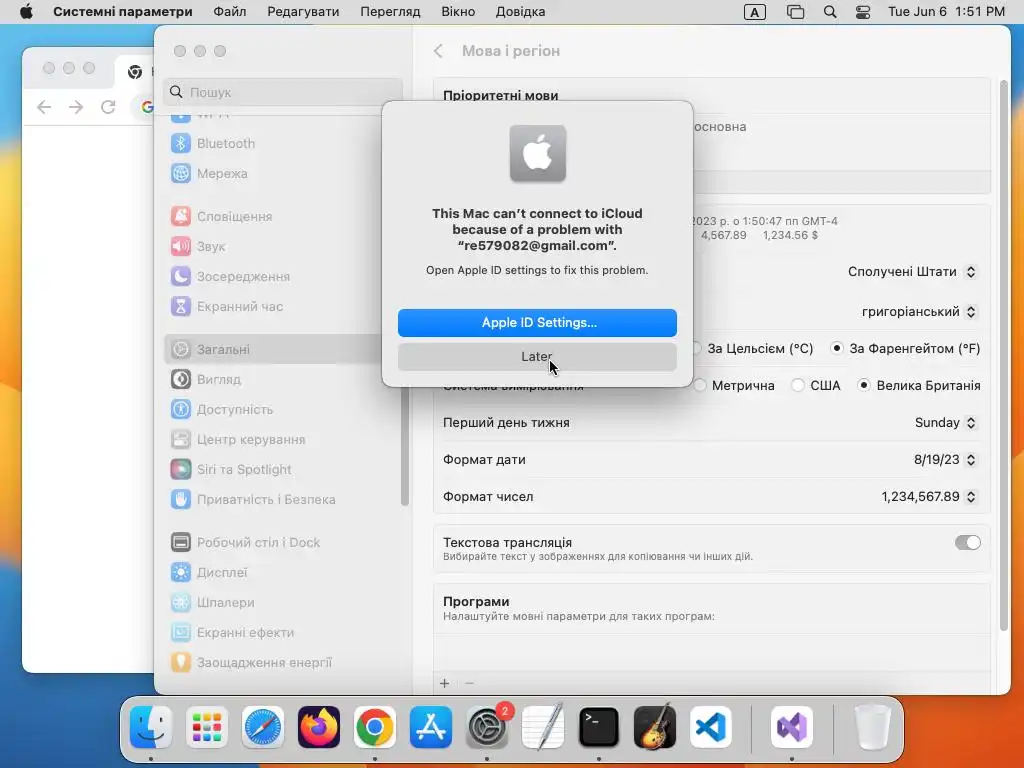
Task: Select the Siri та Spotlight icon
Action: [180, 470]
